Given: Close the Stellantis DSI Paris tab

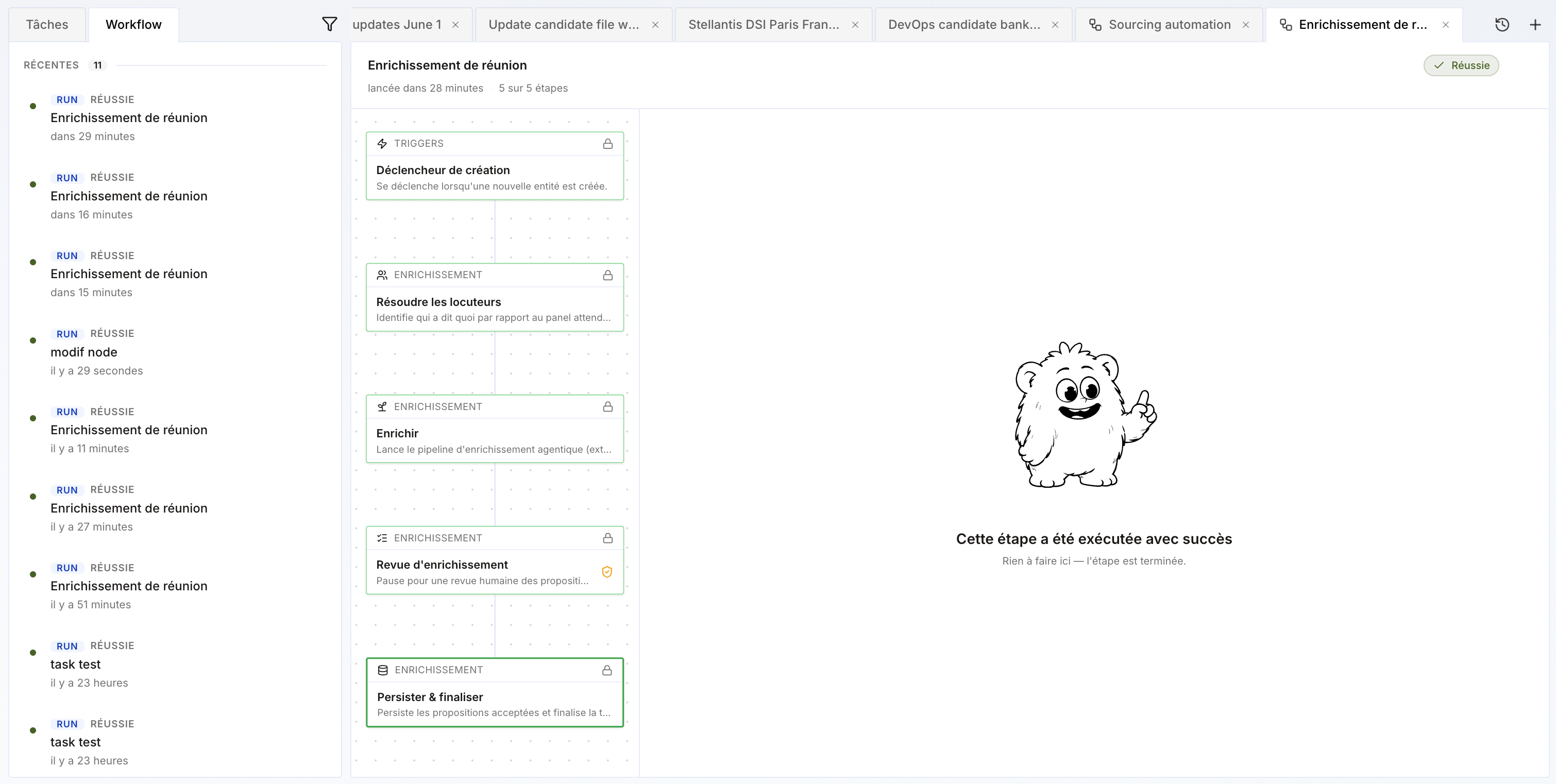Looking at the screenshot, I should [855, 25].
